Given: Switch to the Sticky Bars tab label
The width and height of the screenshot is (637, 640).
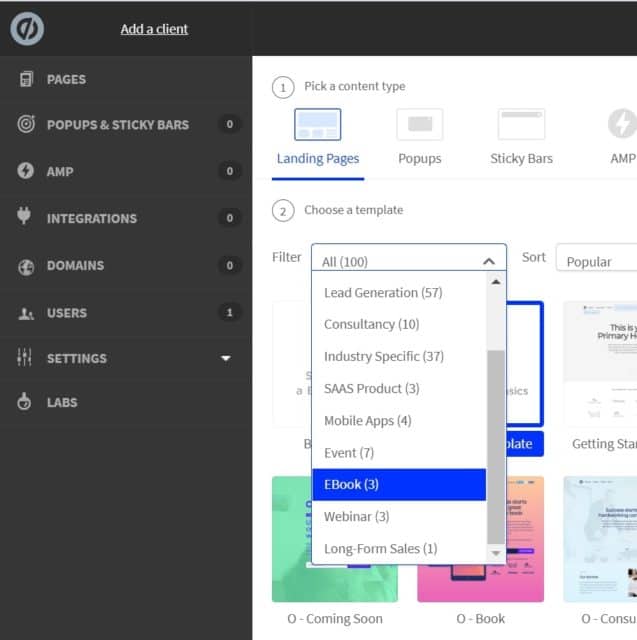Looking at the screenshot, I should [521, 158].
